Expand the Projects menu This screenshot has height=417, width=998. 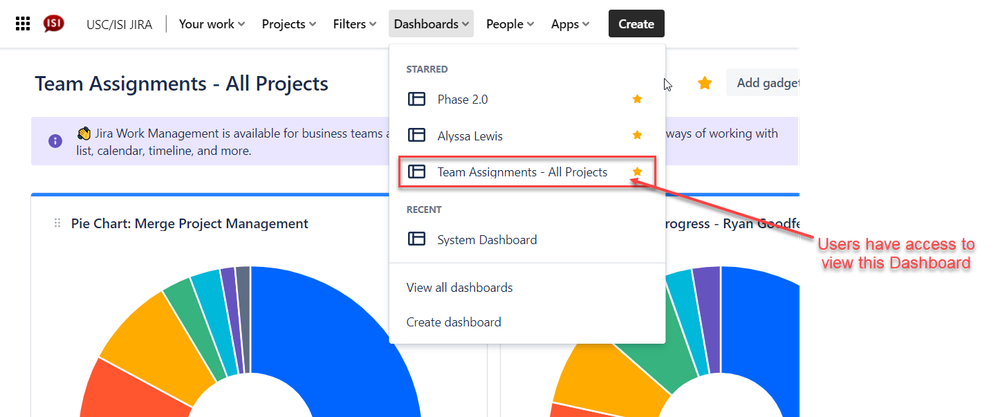pos(289,24)
